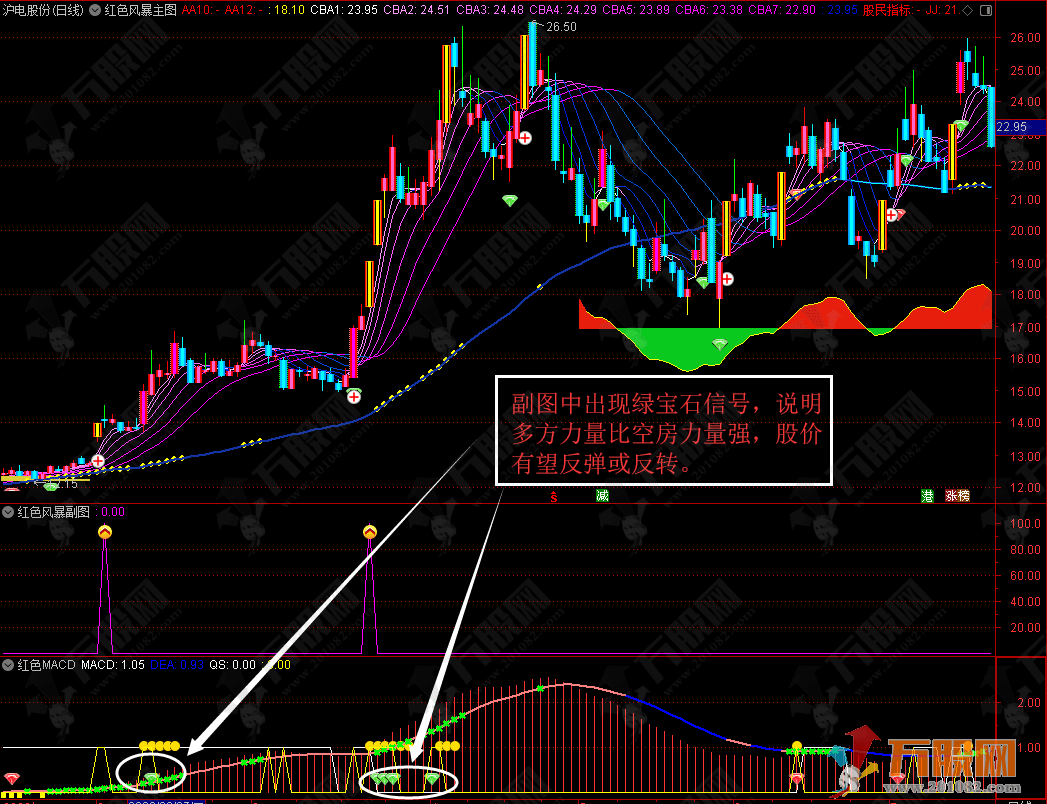1047x804 pixels.
Task: Click the MACD: 1.05 value
Action: tap(113, 665)
